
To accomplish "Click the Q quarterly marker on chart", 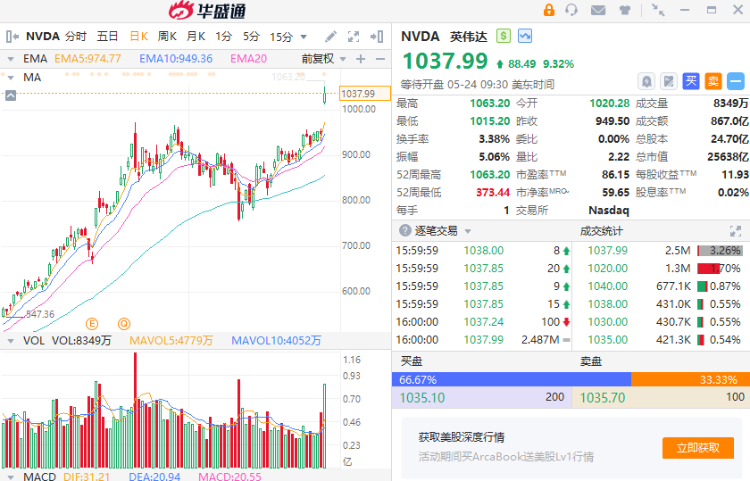I will (124, 324).
